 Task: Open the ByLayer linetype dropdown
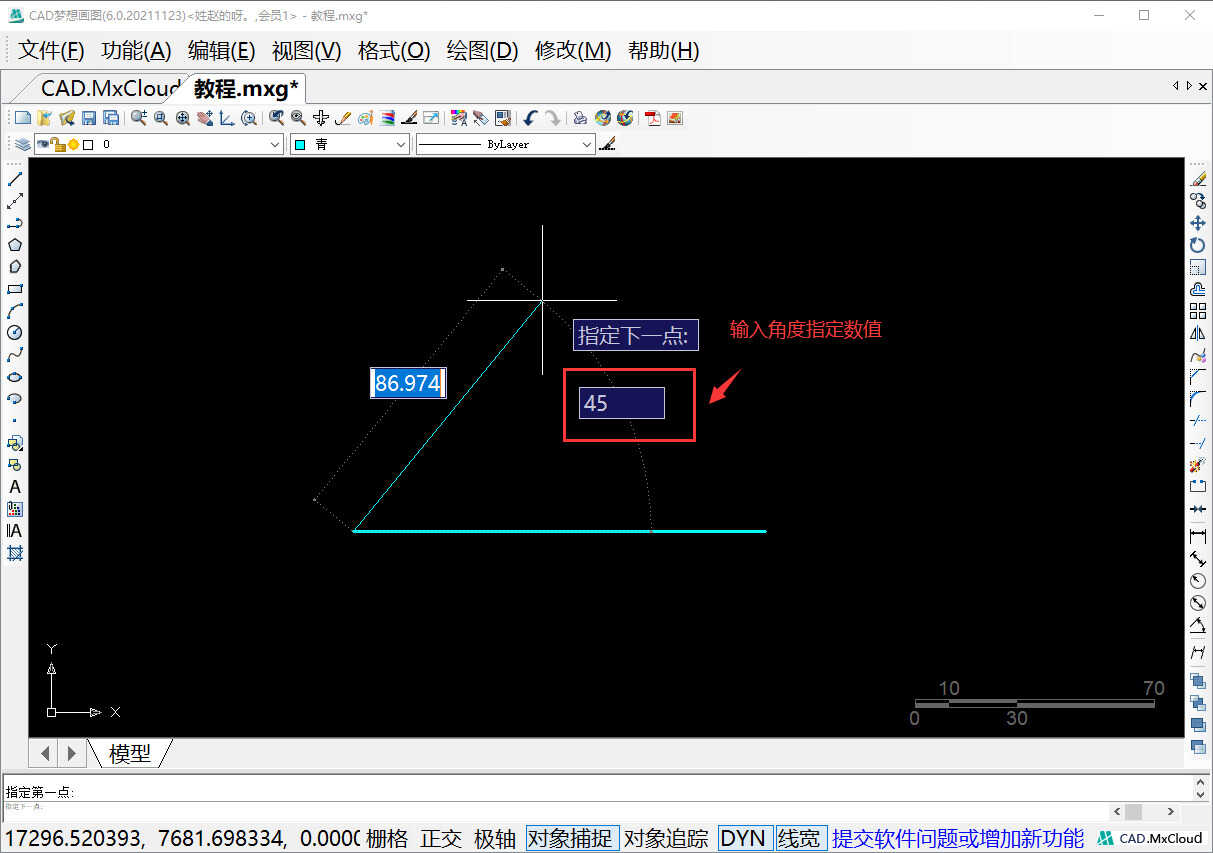(505, 145)
